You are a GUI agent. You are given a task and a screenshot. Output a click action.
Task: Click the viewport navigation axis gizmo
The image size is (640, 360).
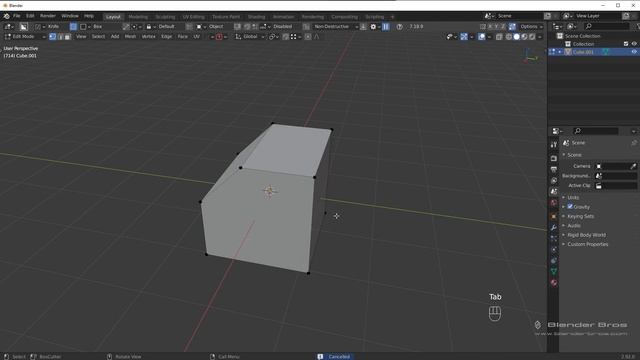click(530, 56)
